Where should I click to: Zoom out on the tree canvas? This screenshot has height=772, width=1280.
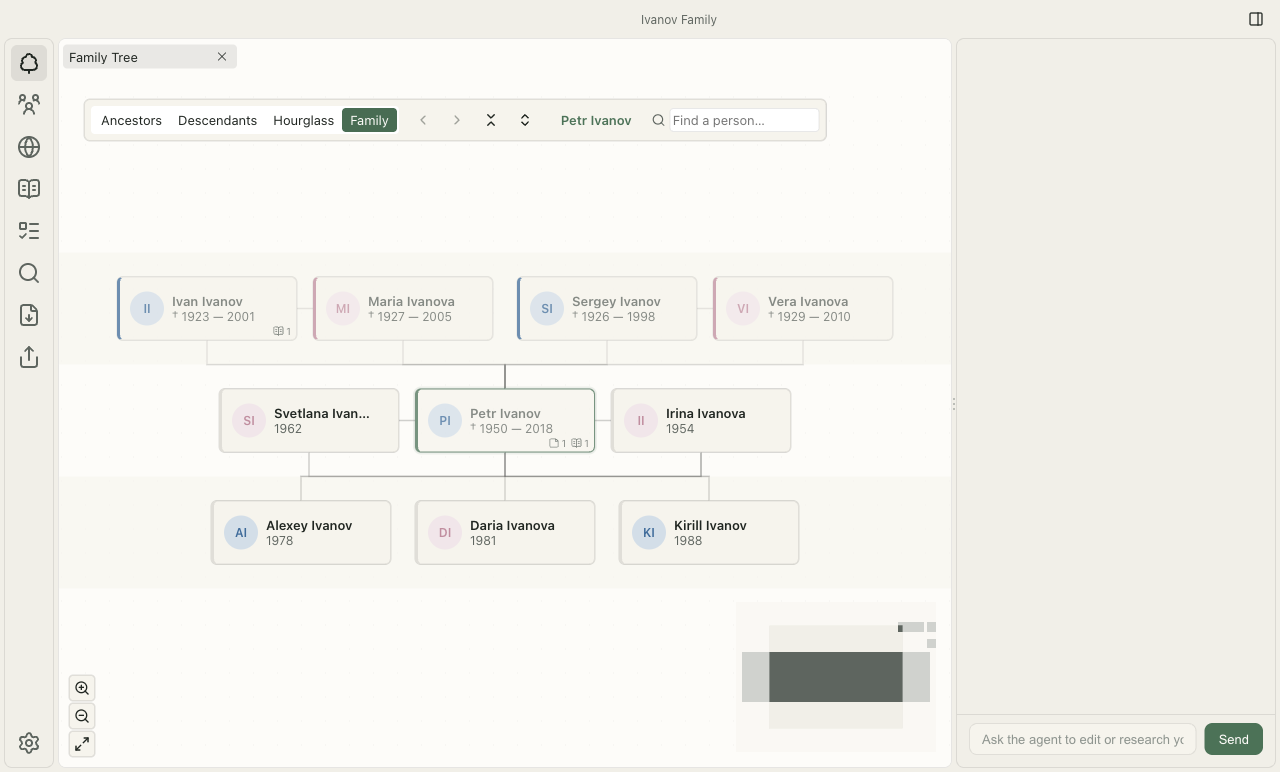pos(82,716)
